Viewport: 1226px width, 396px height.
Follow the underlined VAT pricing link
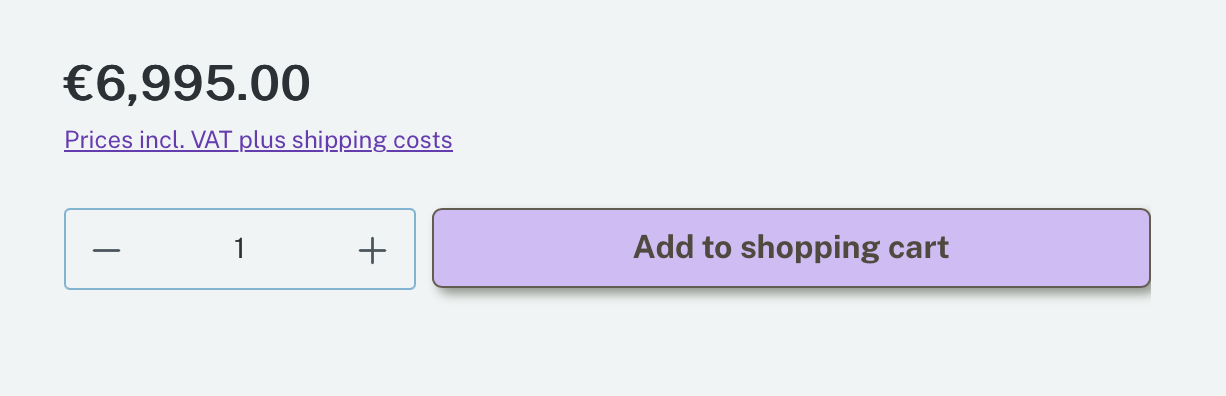(258, 140)
